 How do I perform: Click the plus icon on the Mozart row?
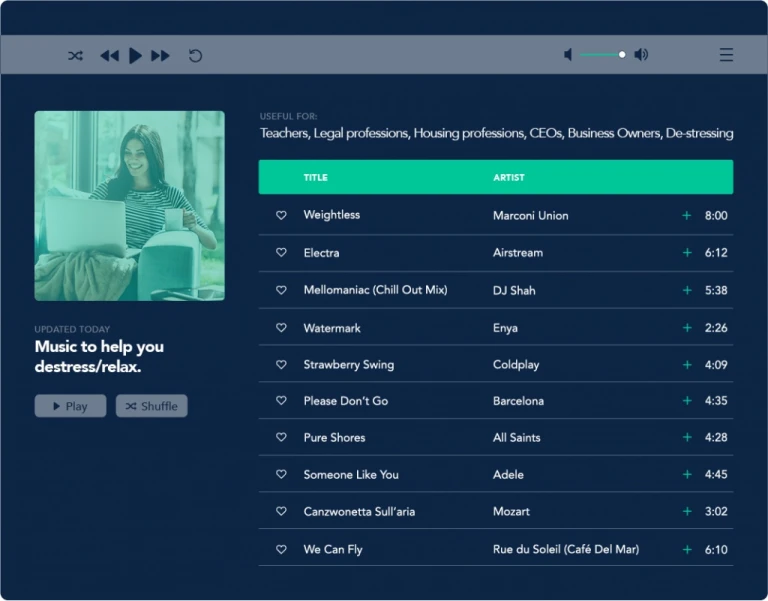point(687,511)
